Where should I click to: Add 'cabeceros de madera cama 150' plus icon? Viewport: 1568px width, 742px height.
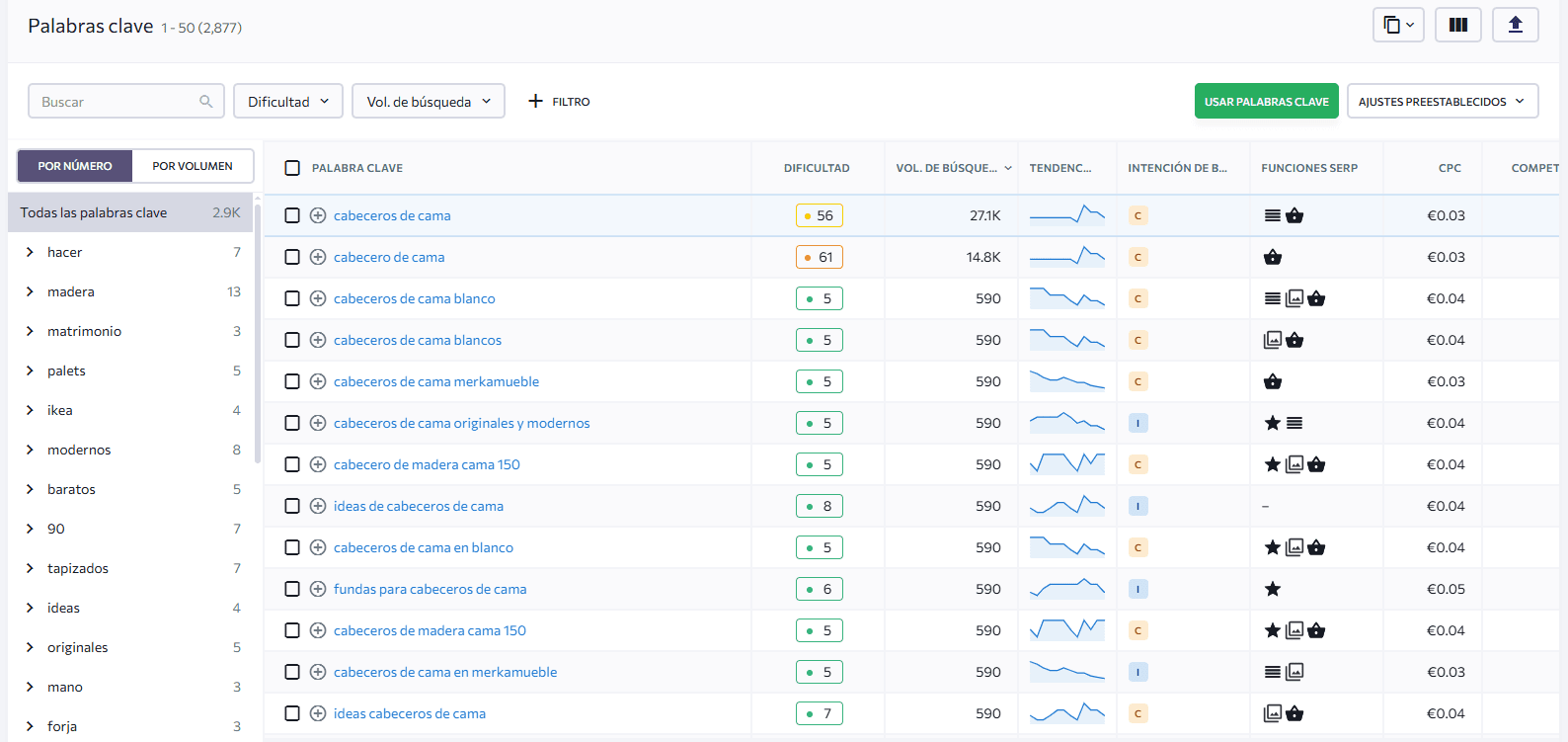[318, 630]
